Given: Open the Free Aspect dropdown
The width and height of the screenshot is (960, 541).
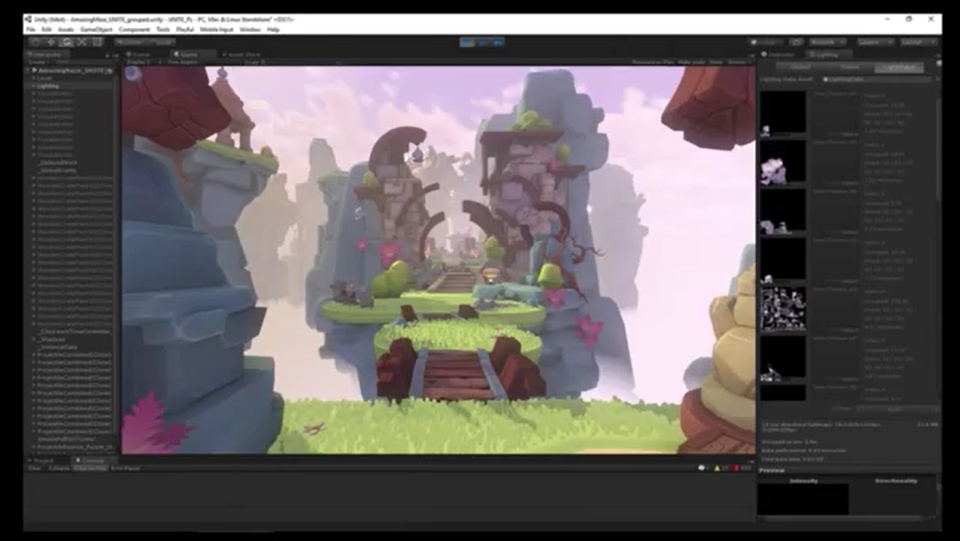Looking at the screenshot, I should click(184, 62).
